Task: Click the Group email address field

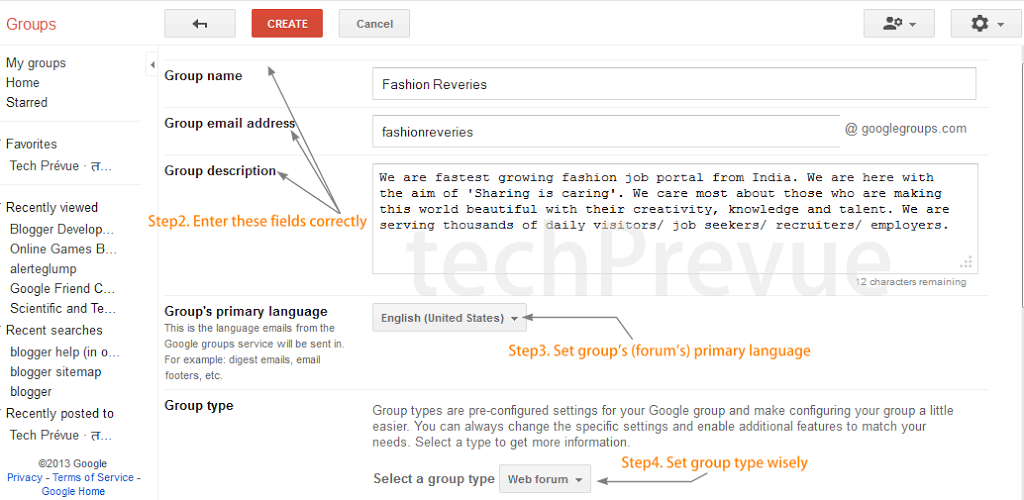Action: (x=606, y=132)
